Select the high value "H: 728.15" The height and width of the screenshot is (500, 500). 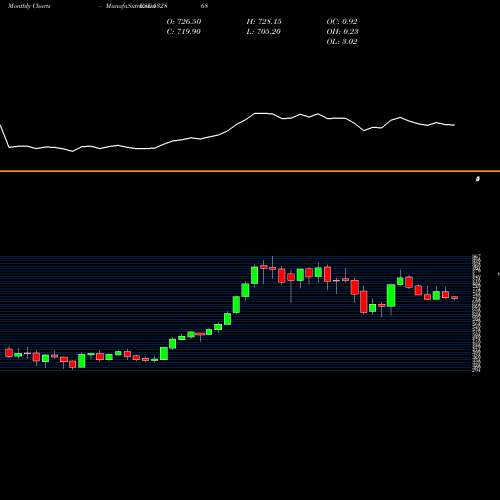click(264, 22)
